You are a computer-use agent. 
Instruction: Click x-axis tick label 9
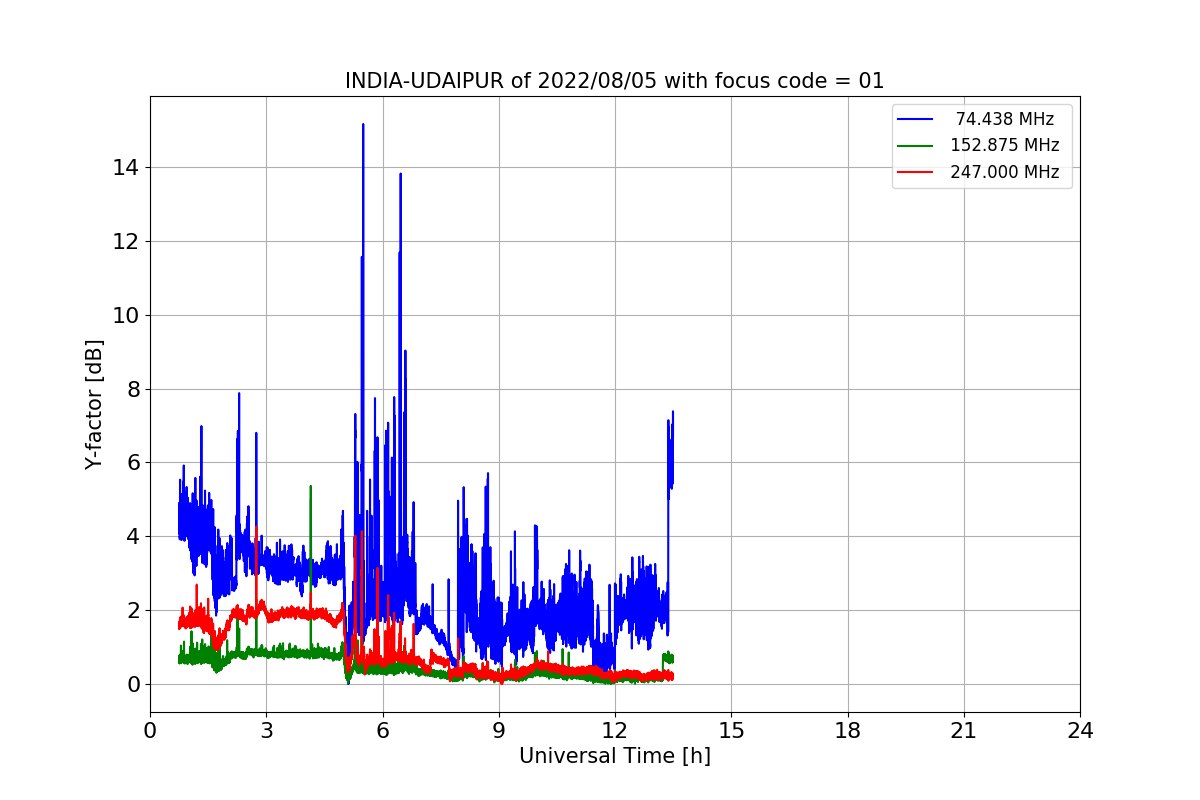pos(499,731)
